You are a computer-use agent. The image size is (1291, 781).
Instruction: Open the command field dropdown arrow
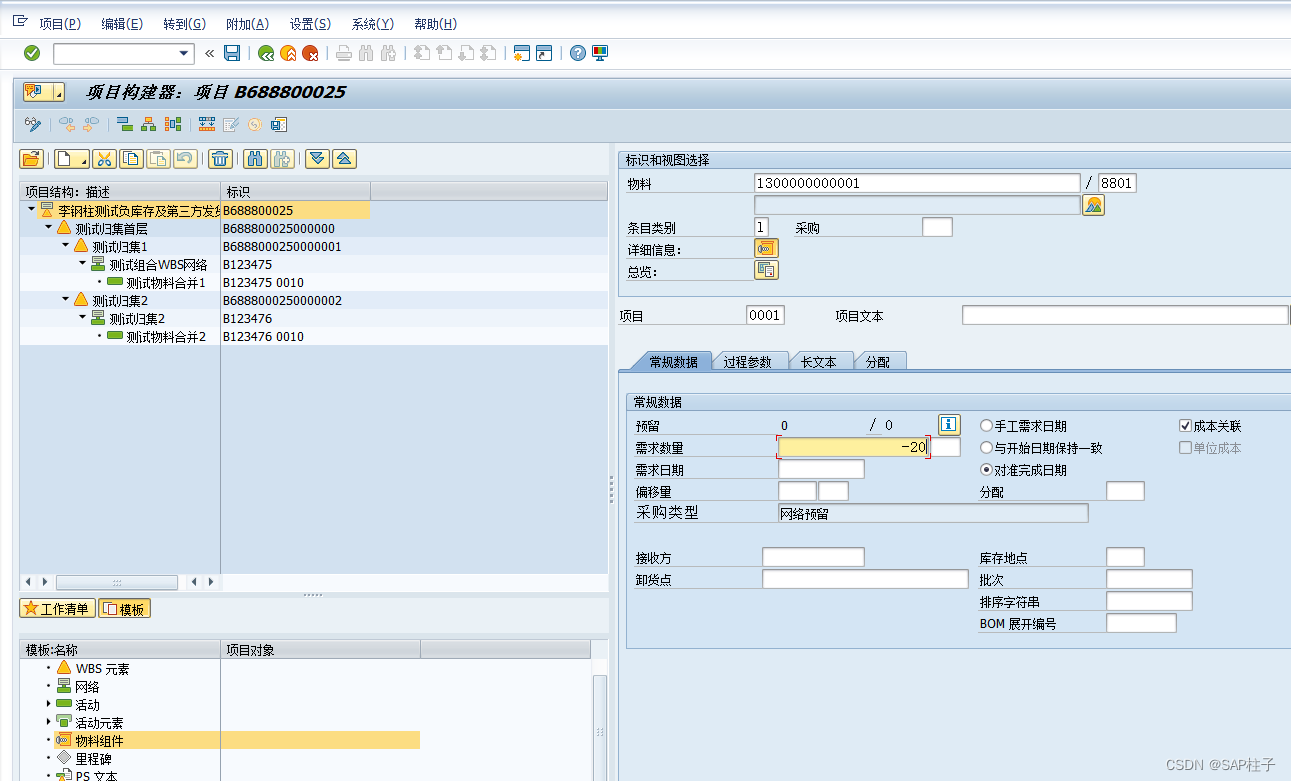[x=184, y=54]
